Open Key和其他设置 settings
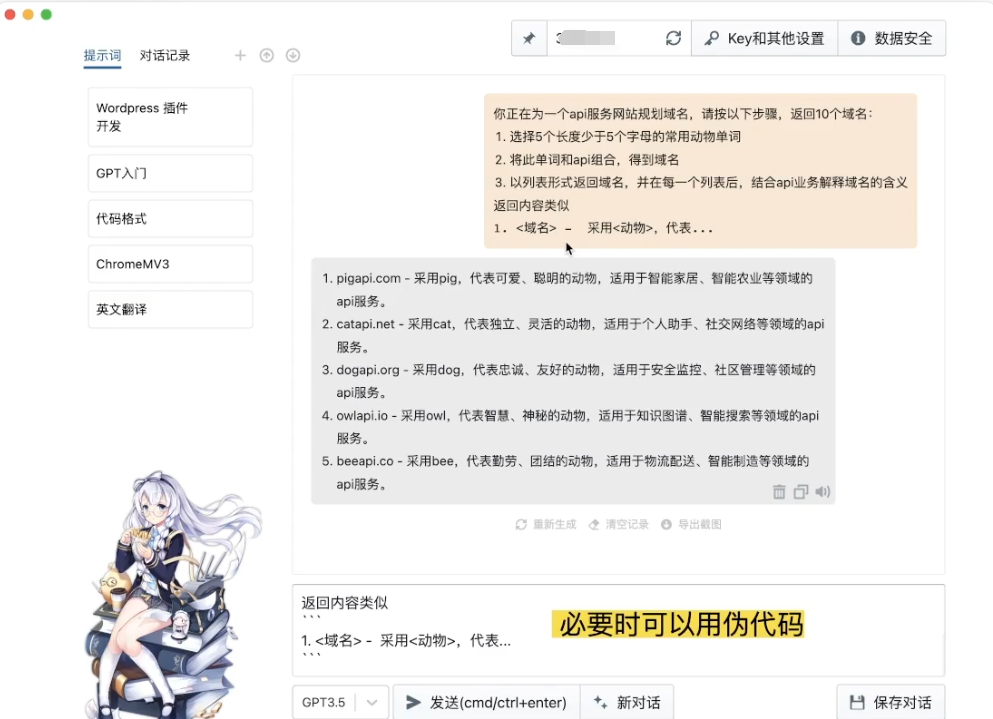993x719 pixels. click(x=764, y=39)
